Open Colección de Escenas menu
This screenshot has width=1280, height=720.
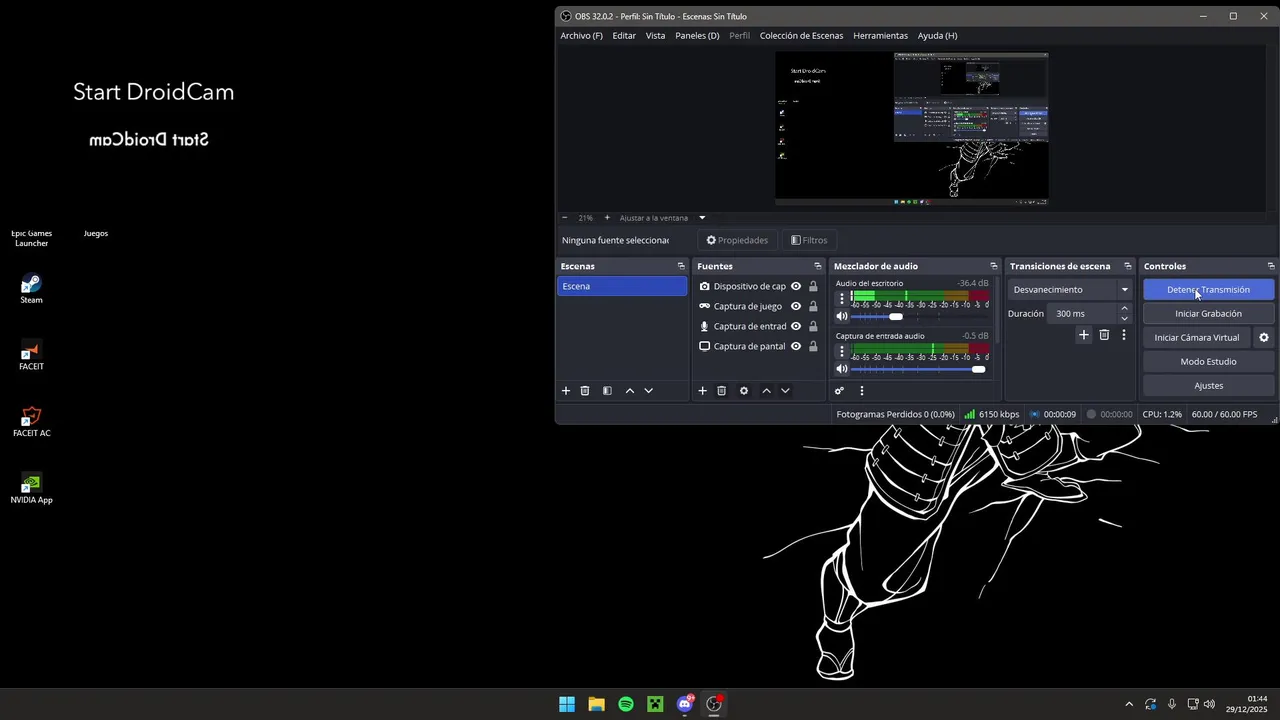(x=801, y=35)
